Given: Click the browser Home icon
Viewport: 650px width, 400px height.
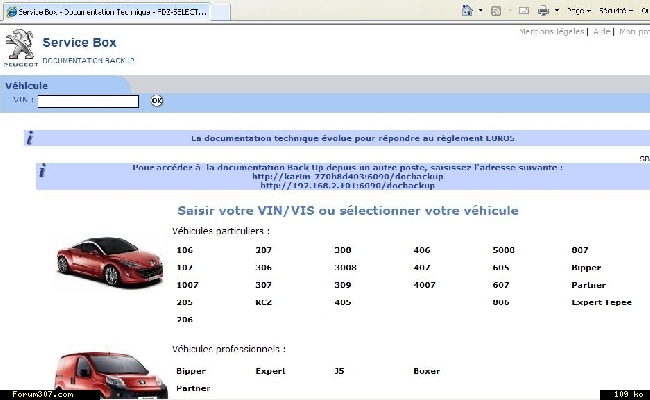Looking at the screenshot, I should click(x=467, y=10).
